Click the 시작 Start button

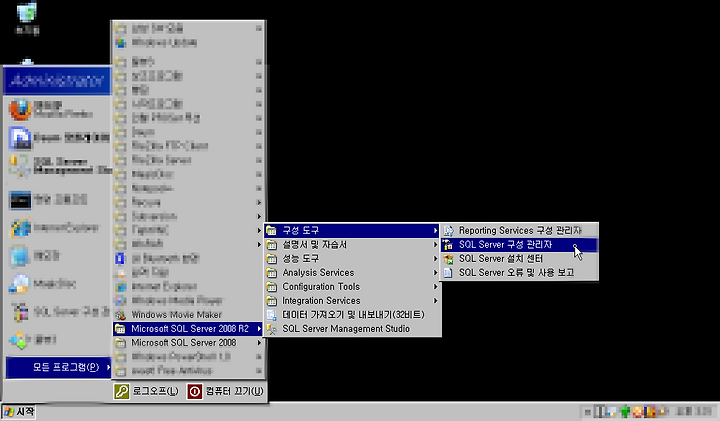tap(18, 412)
